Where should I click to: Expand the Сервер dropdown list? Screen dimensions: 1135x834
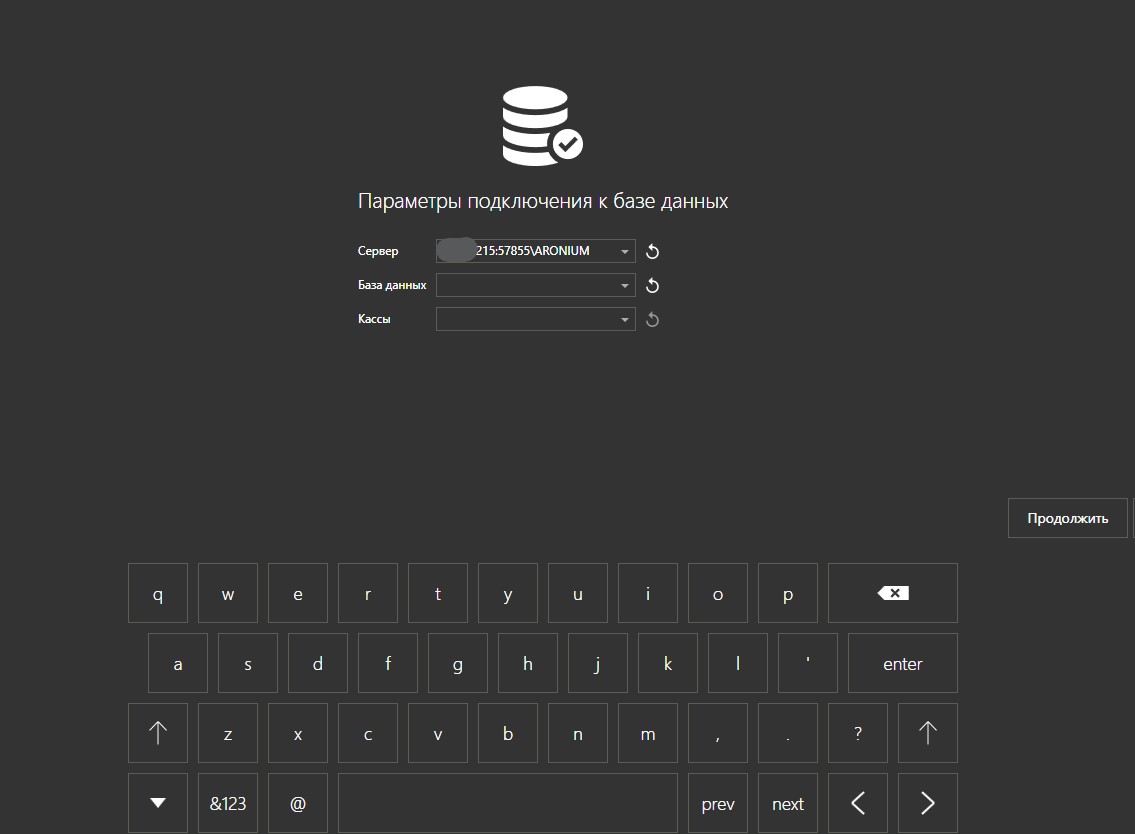point(625,252)
